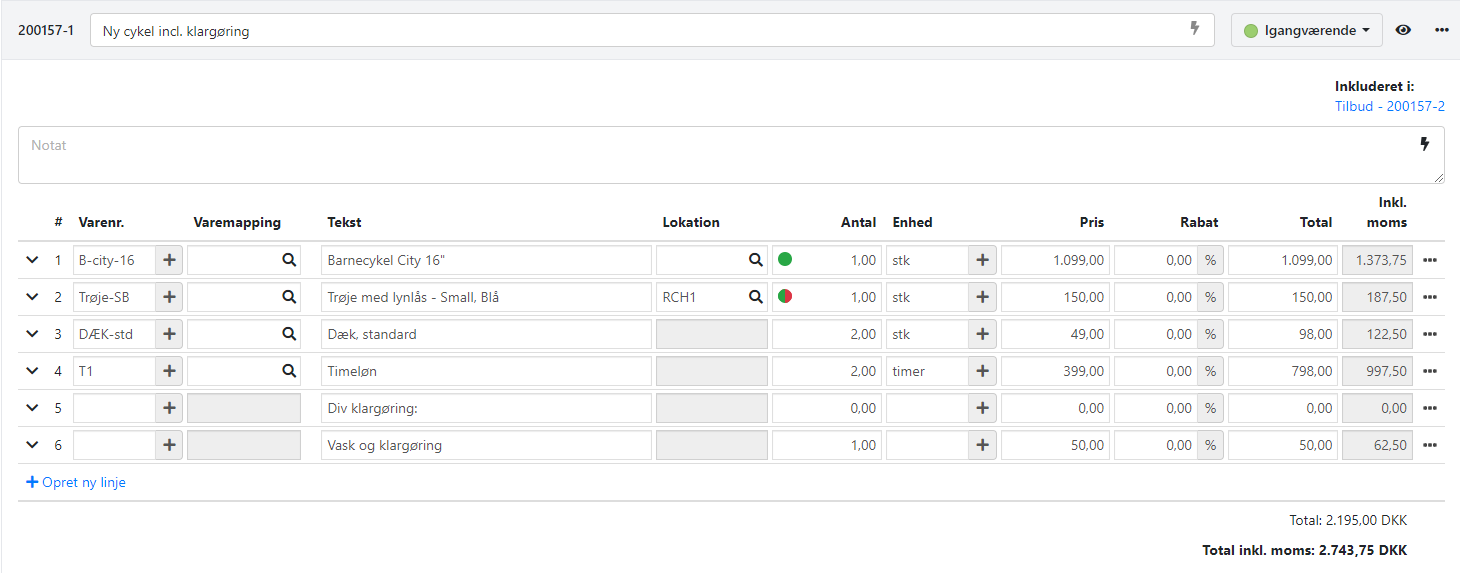The width and height of the screenshot is (1460, 573).
Task: Click the unit plus button on the Timeløn row
Action: (982, 371)
